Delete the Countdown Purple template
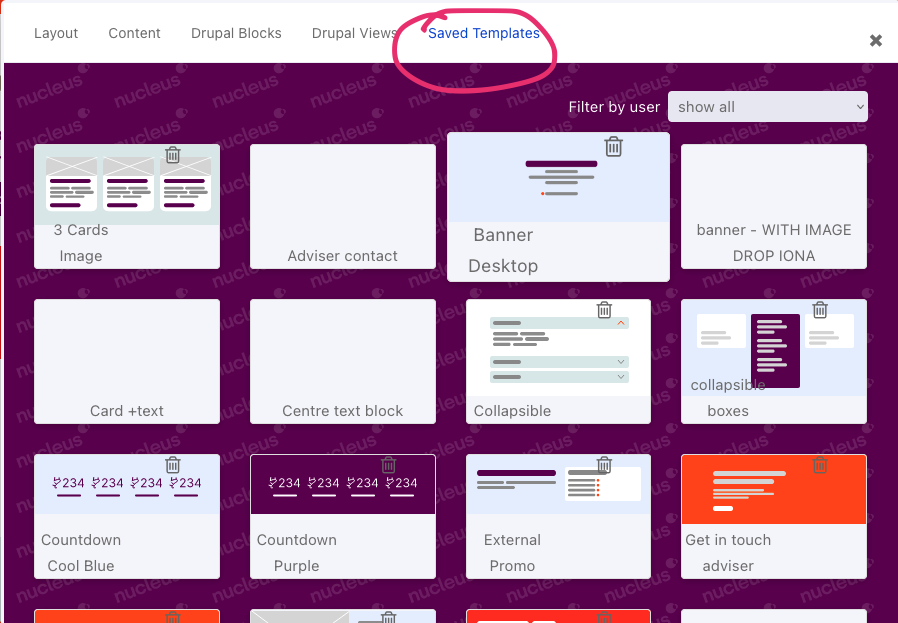 point(389,464)
